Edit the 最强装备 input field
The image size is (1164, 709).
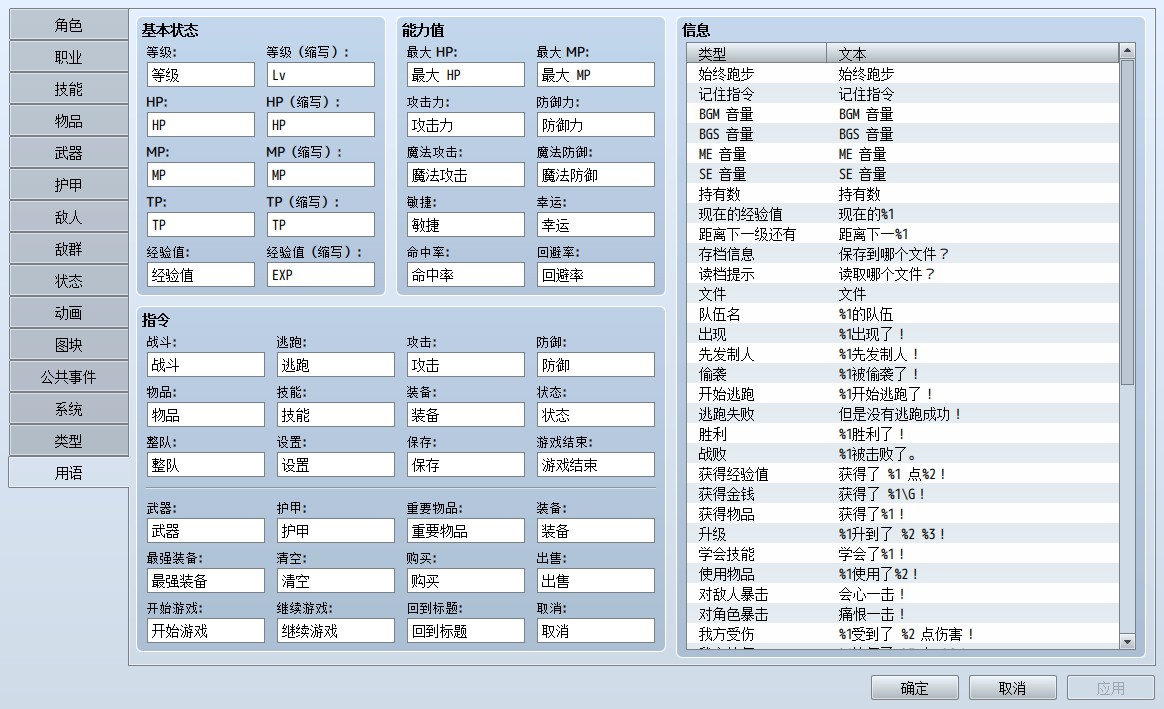(206, 581)
